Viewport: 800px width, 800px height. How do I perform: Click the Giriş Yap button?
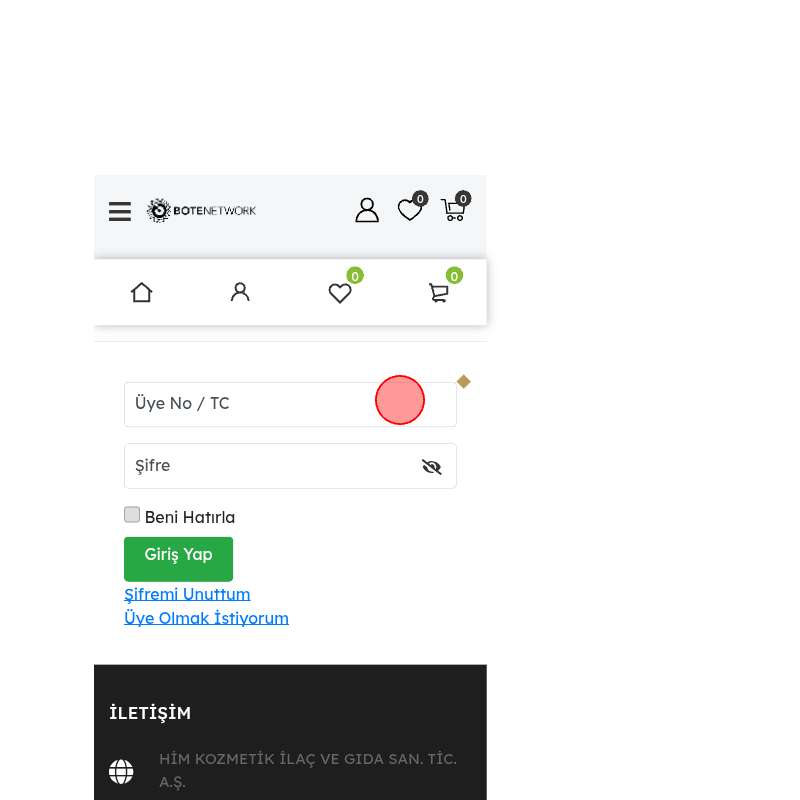(178, 559)
